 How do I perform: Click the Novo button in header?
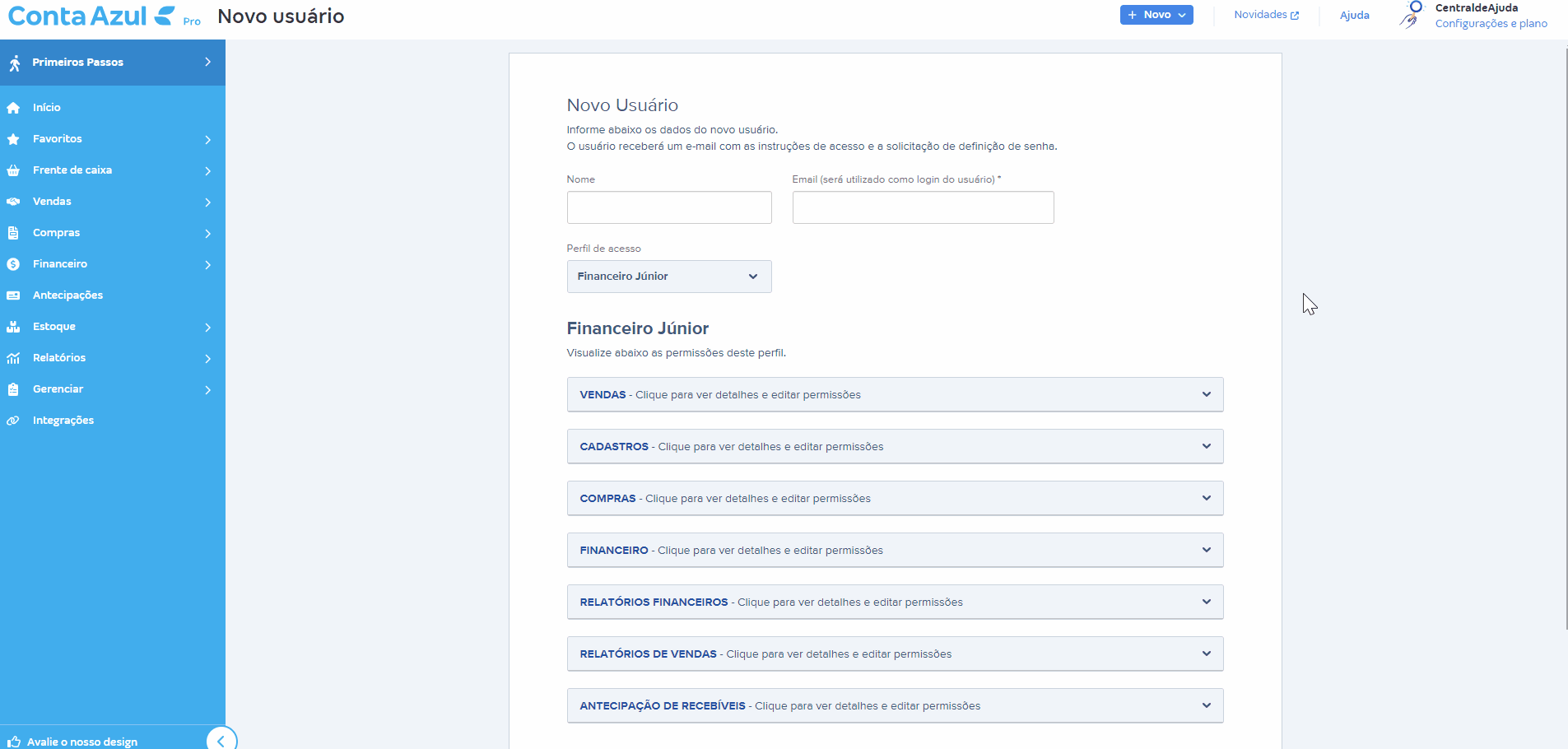pos(1156,15)
